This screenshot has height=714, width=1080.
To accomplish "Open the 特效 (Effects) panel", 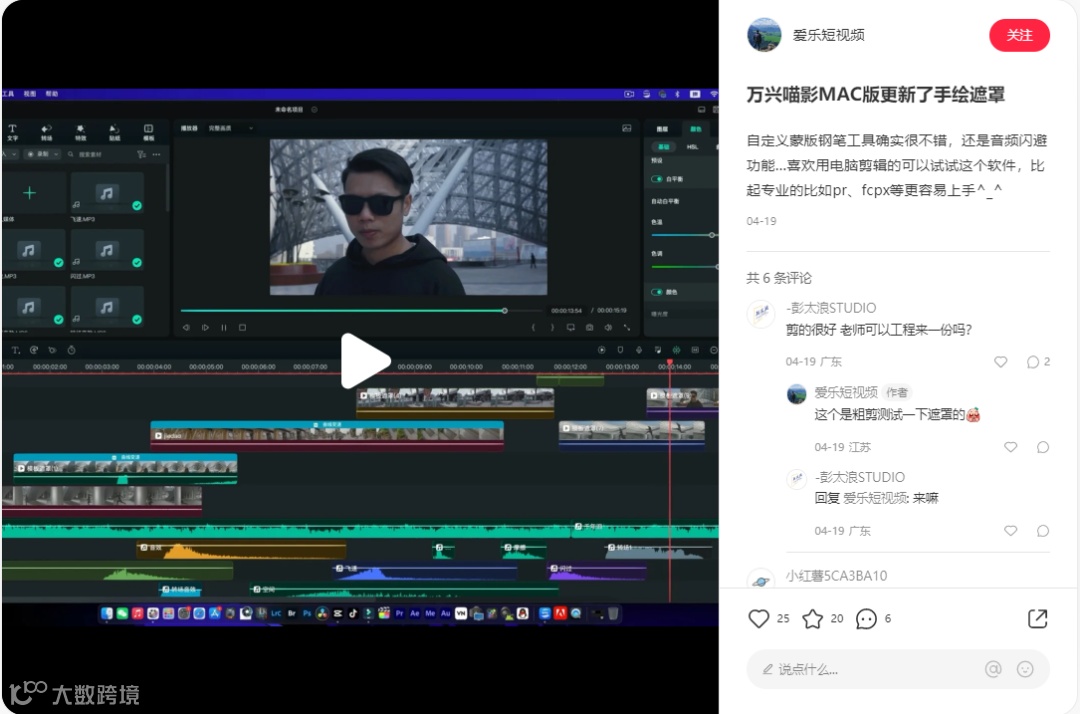I will pos(80,131).
